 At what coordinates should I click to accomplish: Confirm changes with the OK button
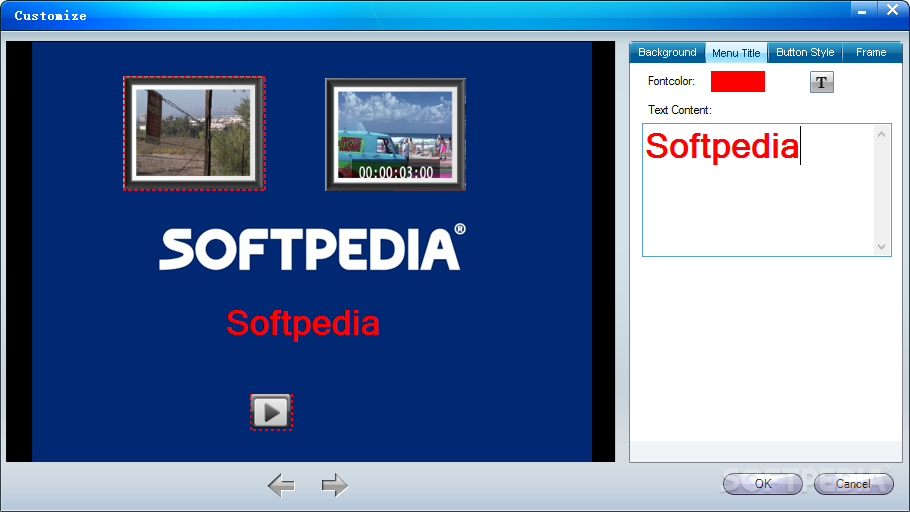(763, 484)
